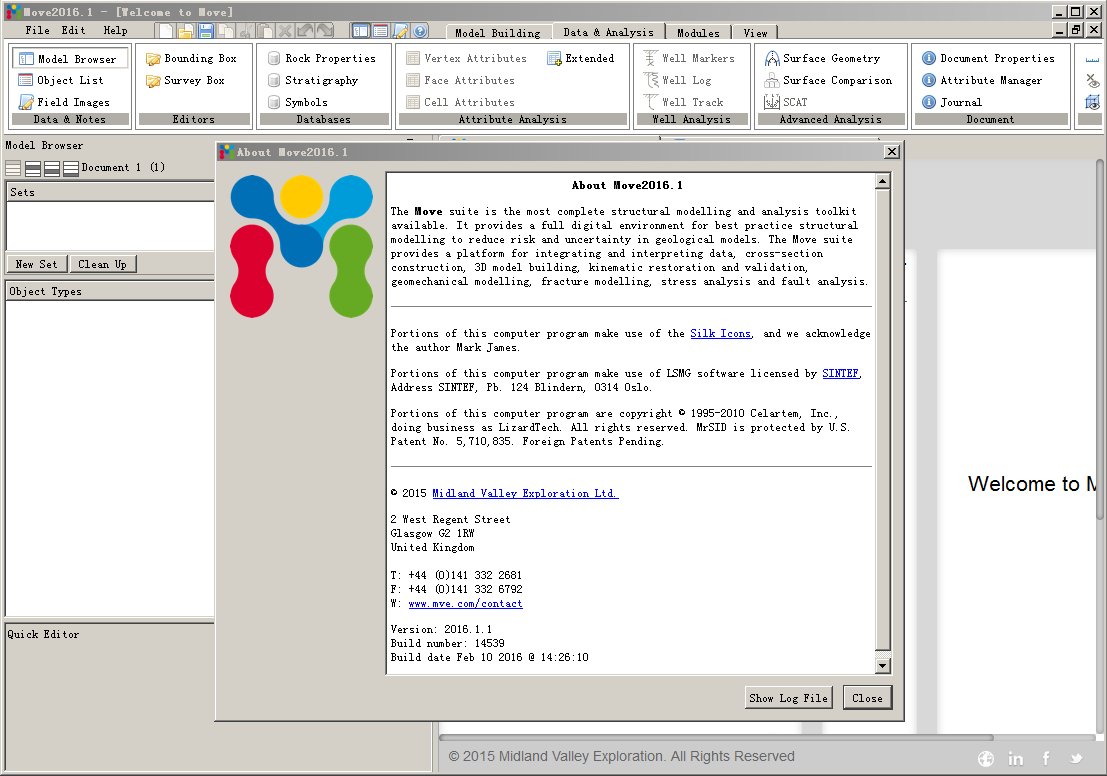Click the globe website icon on Welcome page
The height and width of the screenshot is (776, 1107).
tap(986, 758)
